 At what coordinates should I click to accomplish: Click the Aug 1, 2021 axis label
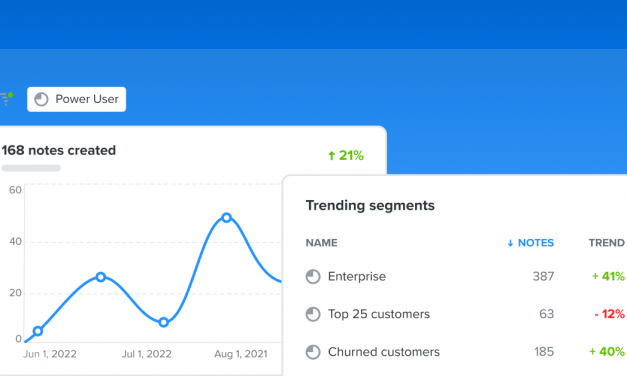coord(241,354)
